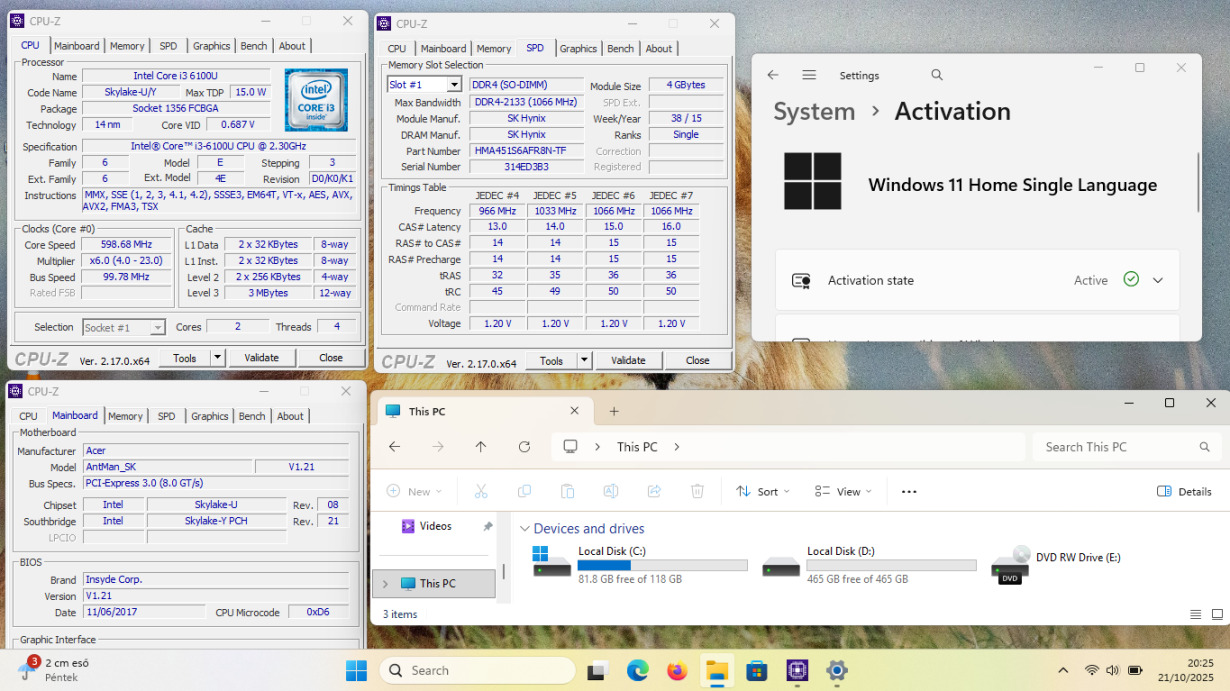Click the Validate button in CPU tab window
The height and width of the screenshot is (691, 1230).
point(261,357)
